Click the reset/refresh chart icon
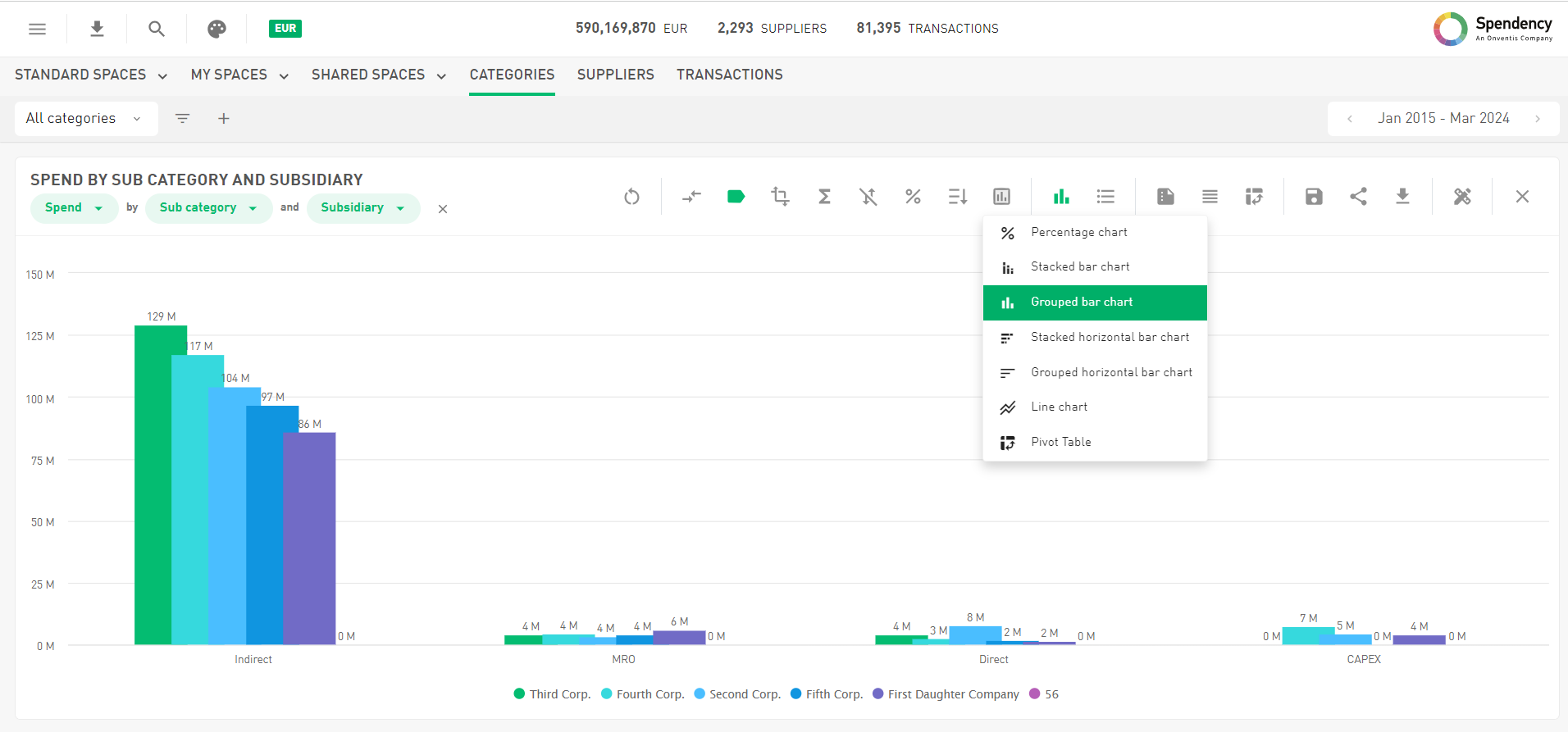Image resolution: width=1568 pixels, height=732 pixels. click(631, 197)
